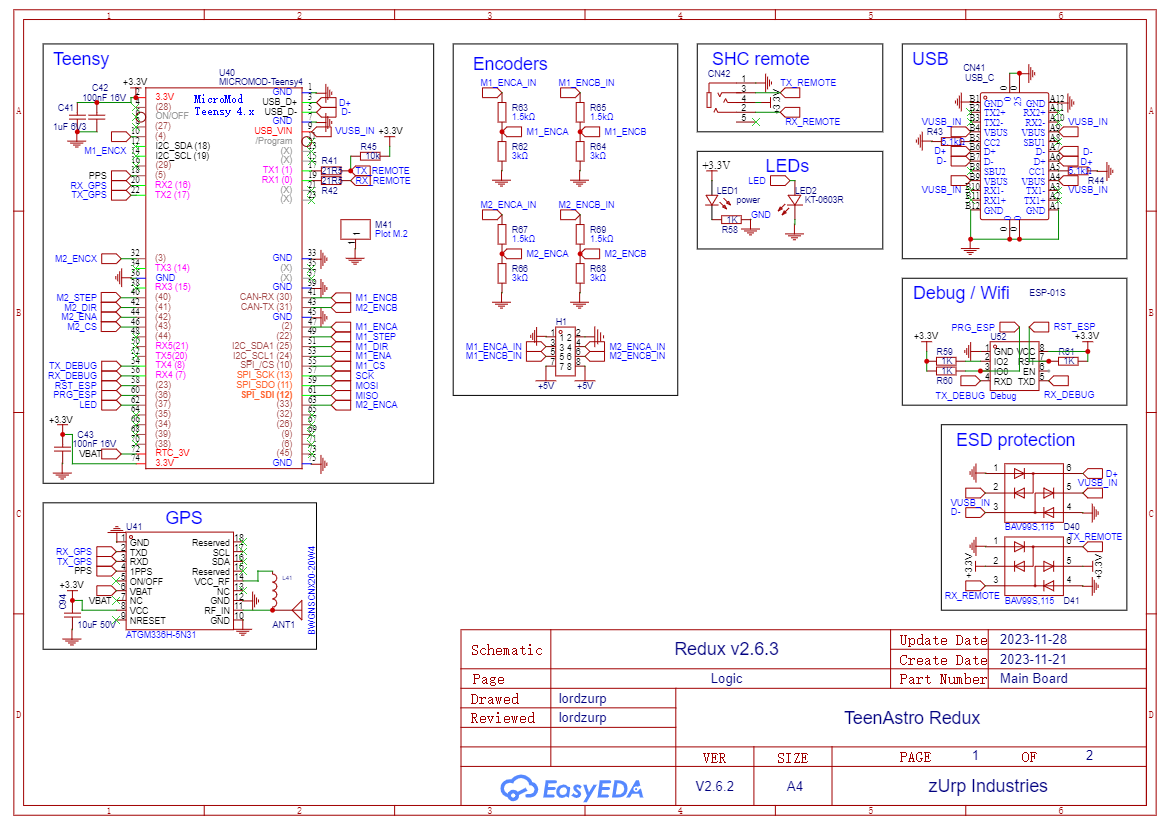This screenshot has width=1170, height=825.
Task: Click the ESP-01S label
Action: (x=1047, y=292)
